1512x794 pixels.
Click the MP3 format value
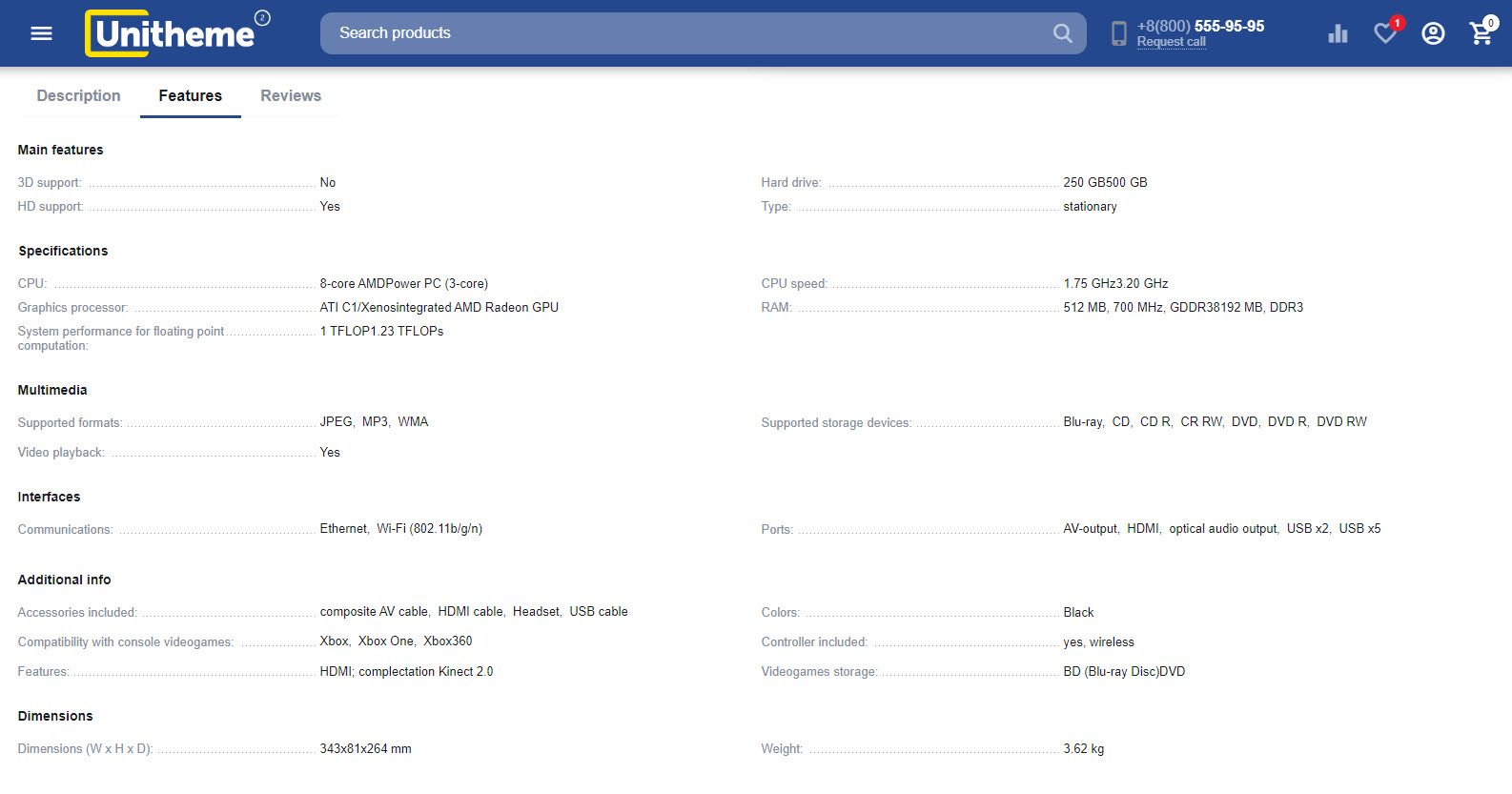pos(375,421)
